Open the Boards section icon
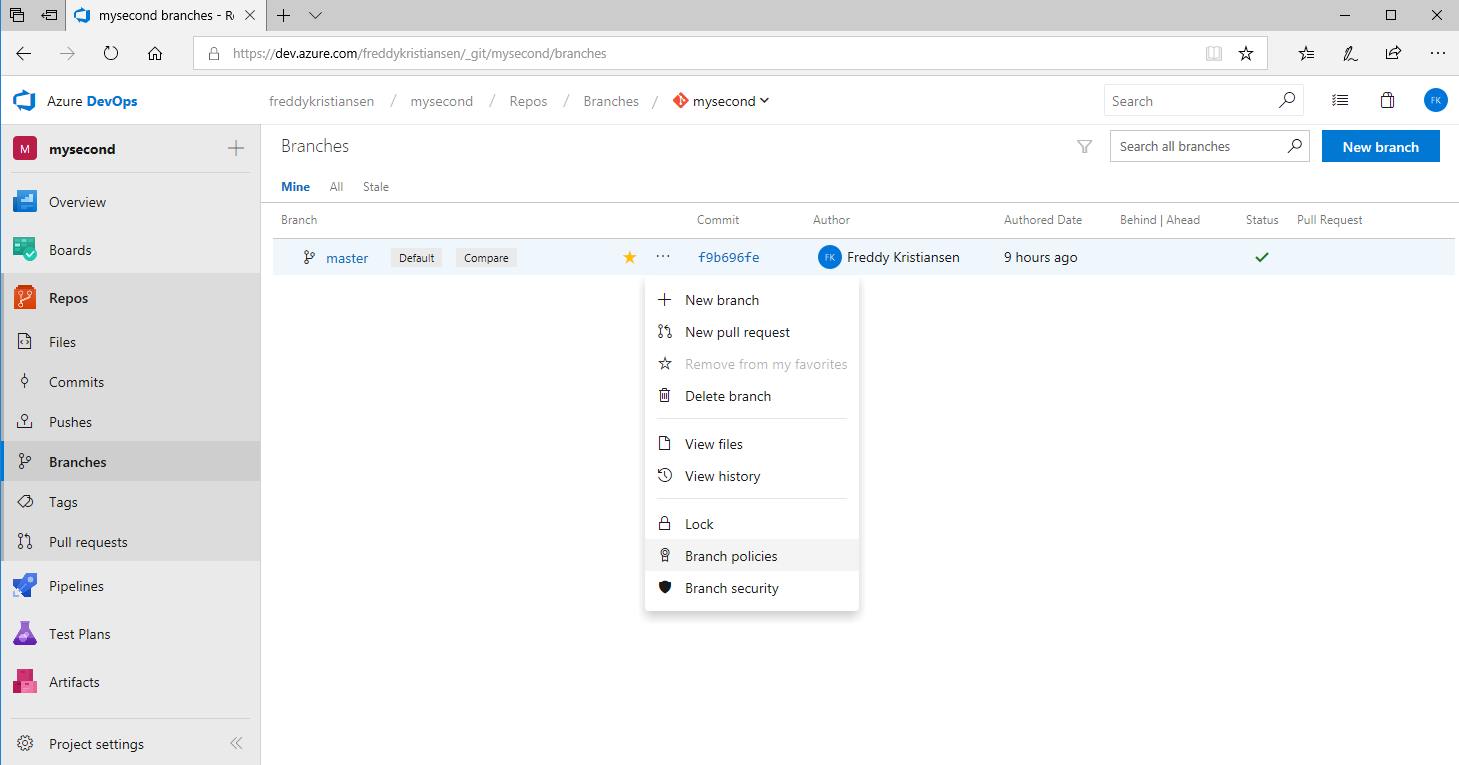 (25, 250)
